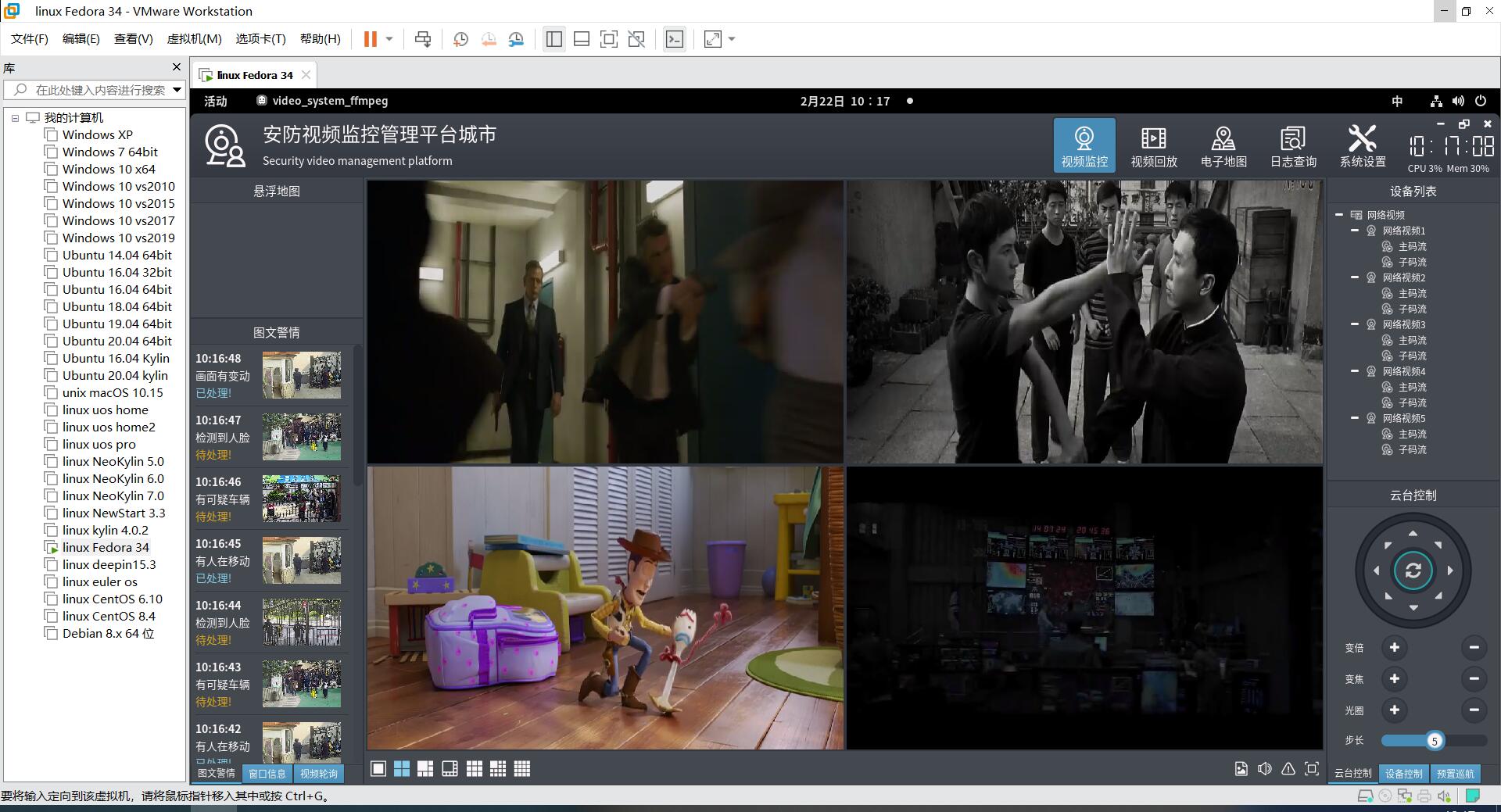Adjust the 步长 step slider handle

coord(1435,741)
